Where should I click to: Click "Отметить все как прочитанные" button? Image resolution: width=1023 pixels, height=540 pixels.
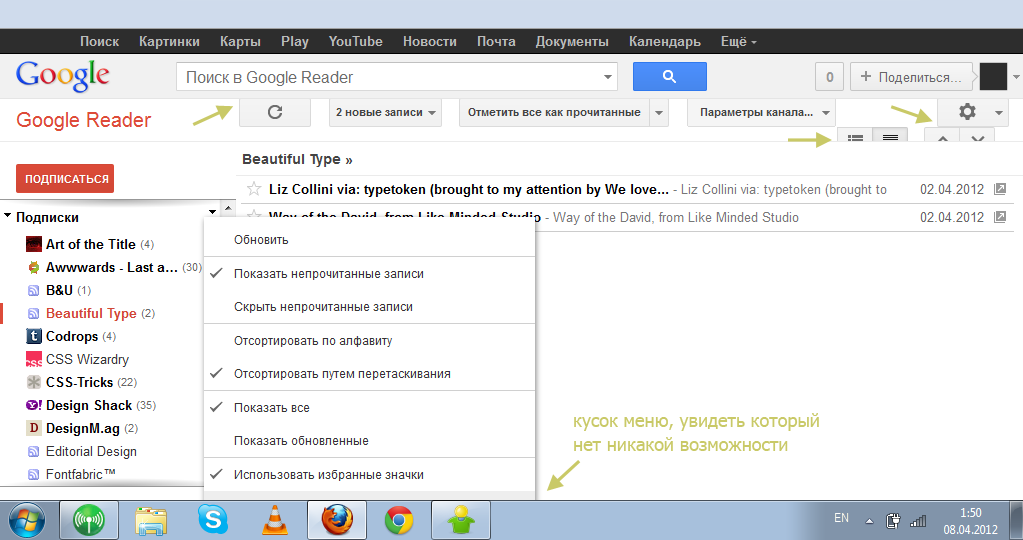[554, 112]
